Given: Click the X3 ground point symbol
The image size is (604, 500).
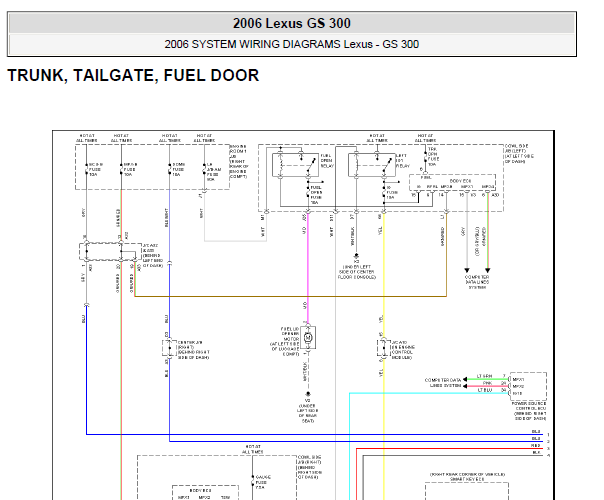Looking at the screenshot, I should [356, 255].
